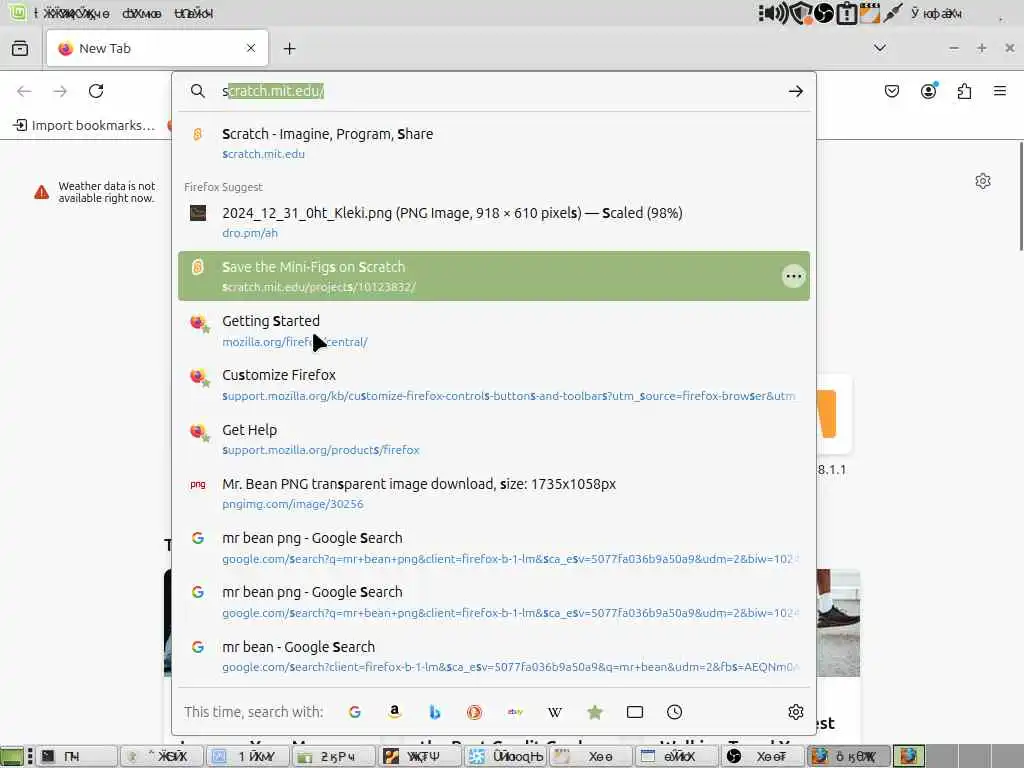Open new tab page customize gear
The height and width of the screenshot is (768, 1024).
click(983, 181)
